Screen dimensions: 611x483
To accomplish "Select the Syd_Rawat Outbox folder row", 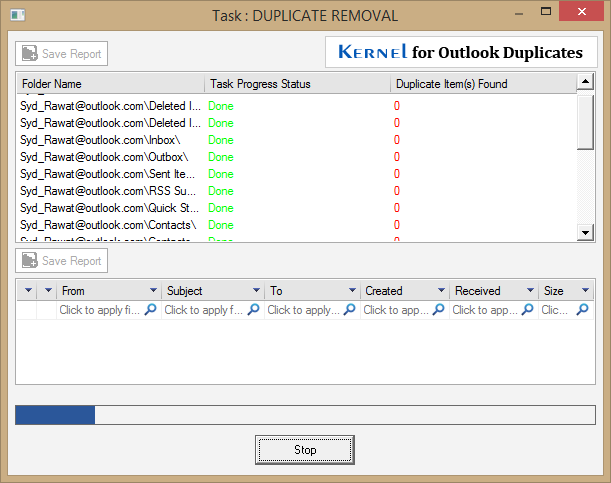I will (x=297, y=157).
